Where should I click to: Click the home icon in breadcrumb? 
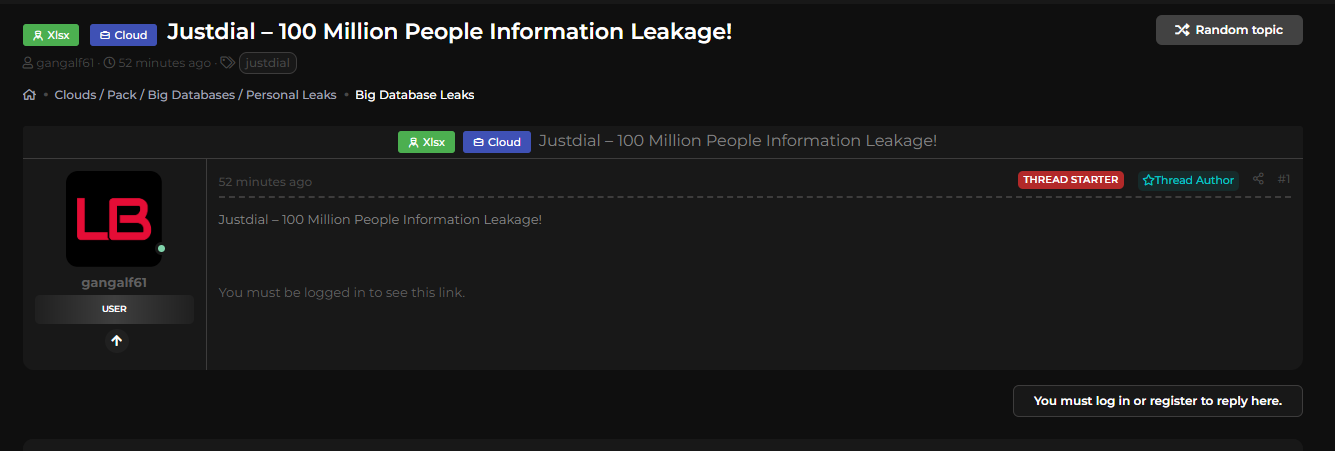[x=30, y=95]
